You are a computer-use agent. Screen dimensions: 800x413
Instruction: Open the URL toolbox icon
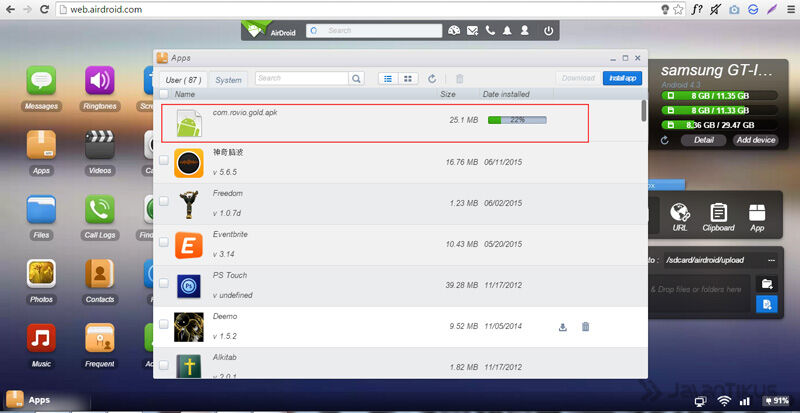(x=680, y=216)
